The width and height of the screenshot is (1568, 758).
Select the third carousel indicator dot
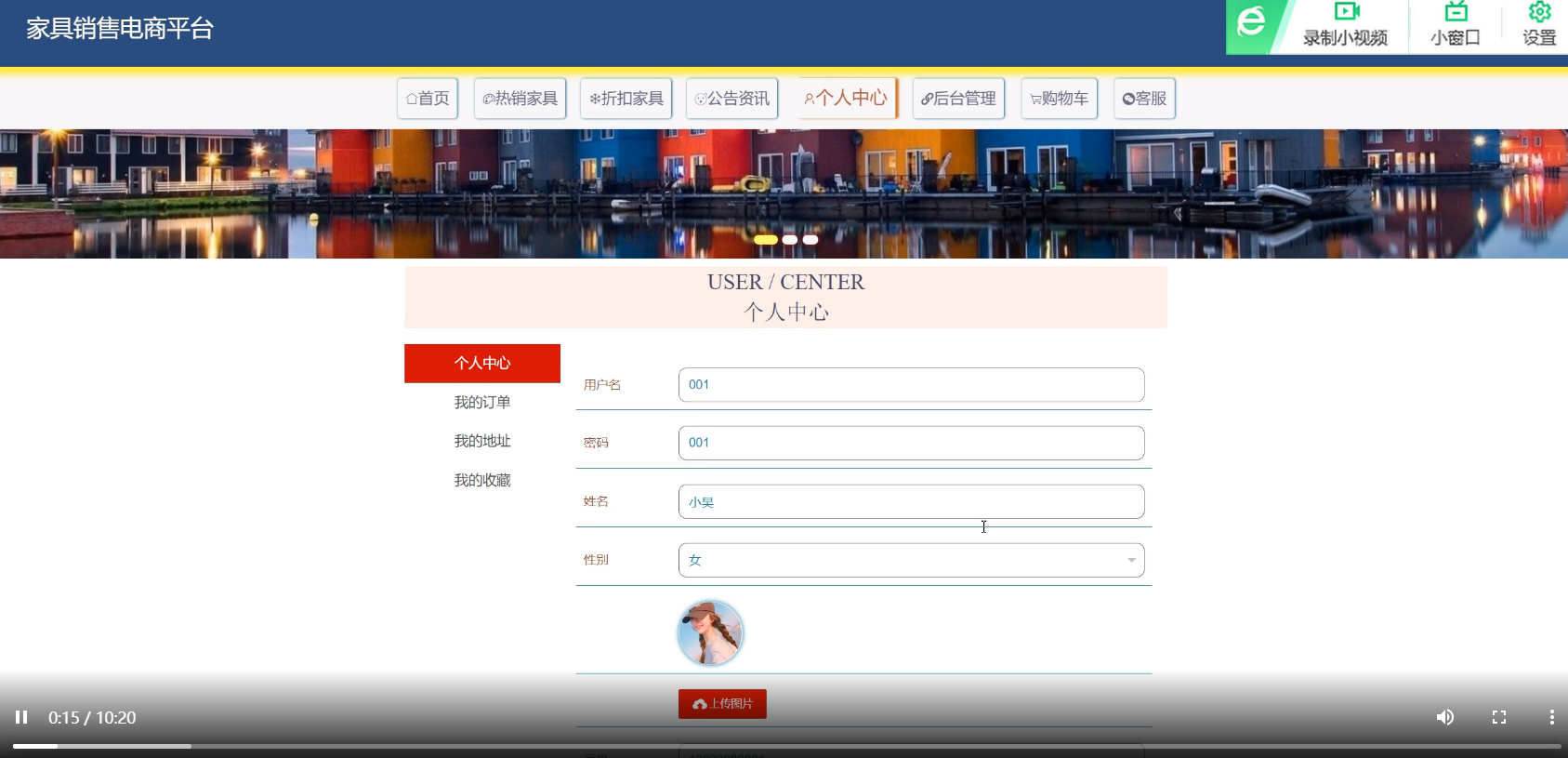(810, 240)
